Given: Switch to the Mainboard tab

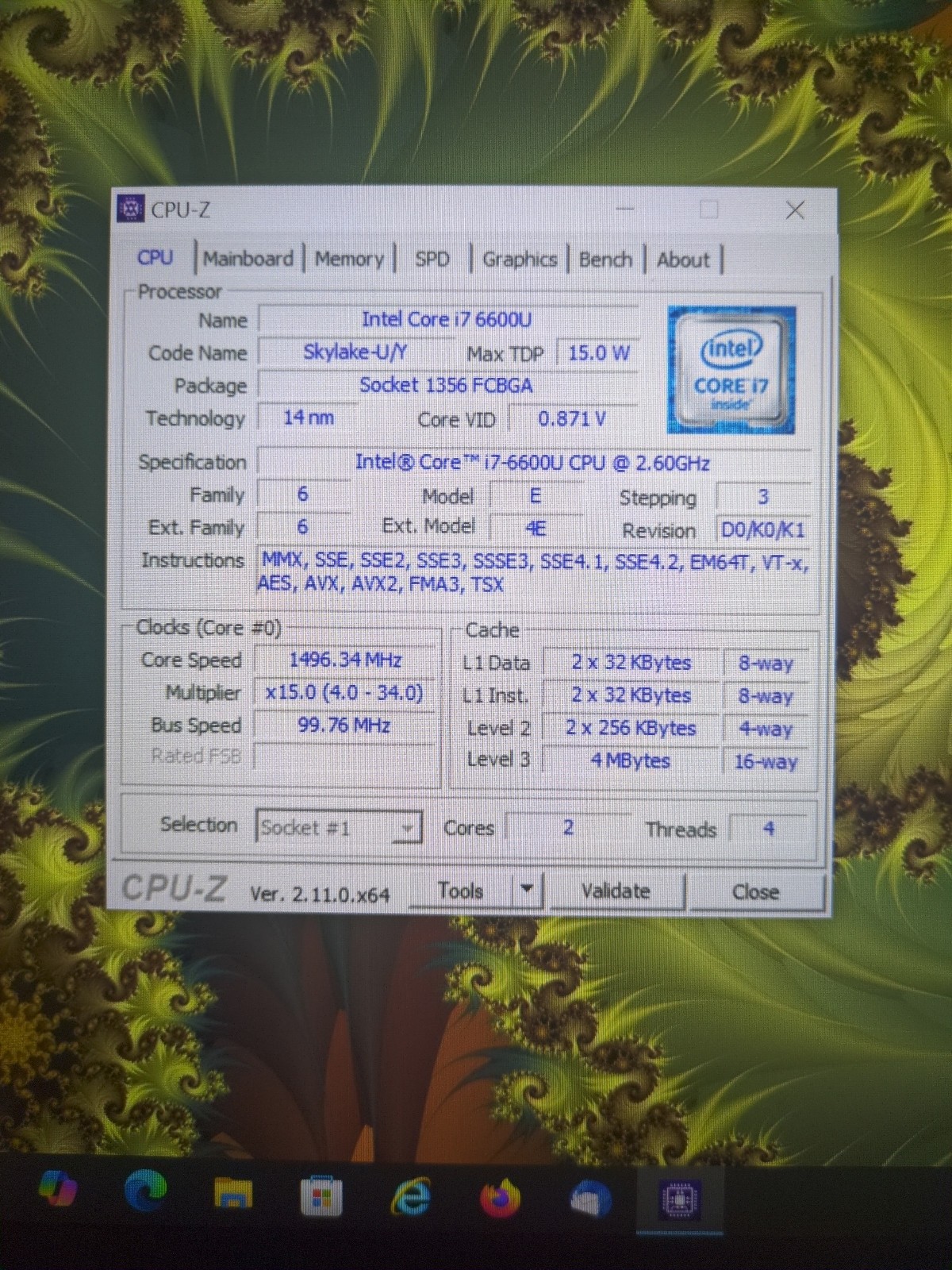Looking at the screenshot, I should (x=248, y=258).
